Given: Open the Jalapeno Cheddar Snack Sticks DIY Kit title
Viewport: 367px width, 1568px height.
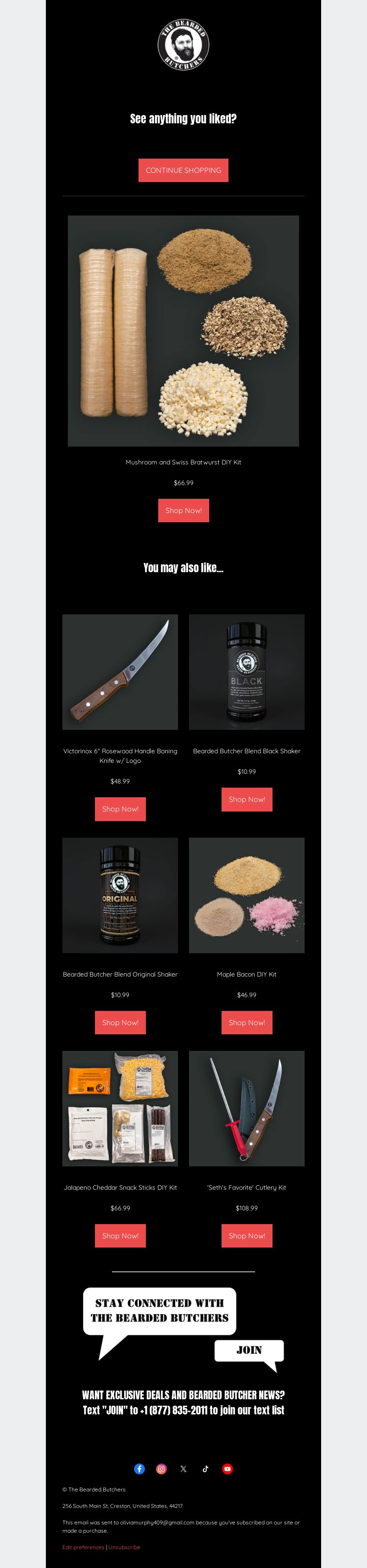Looking at the screenshot, I should pyautogui.click(x=120, y=1187).
